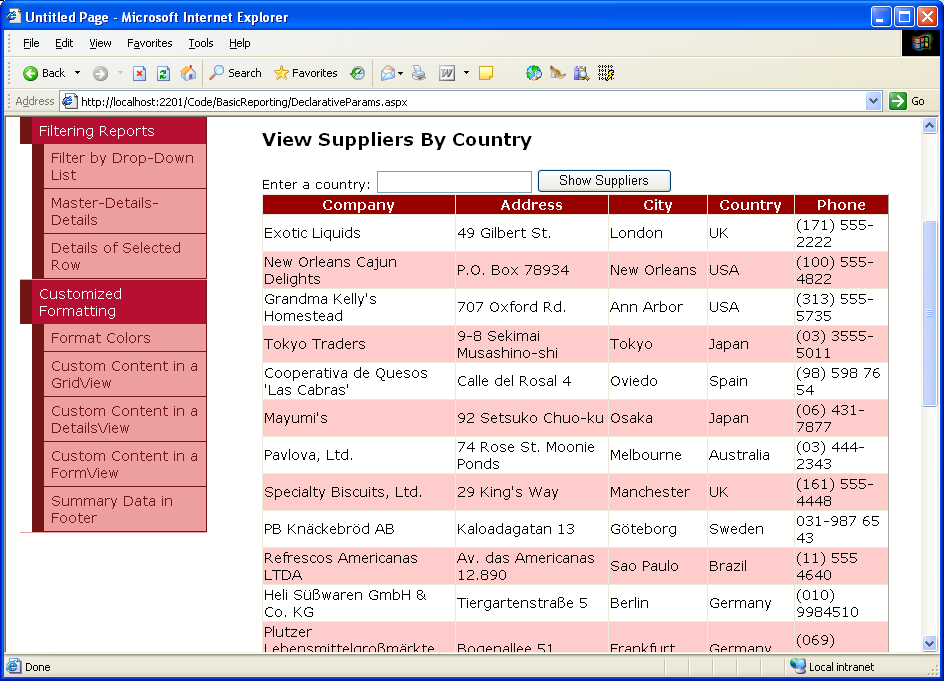Click the Stop loading icon

(140, 73)
